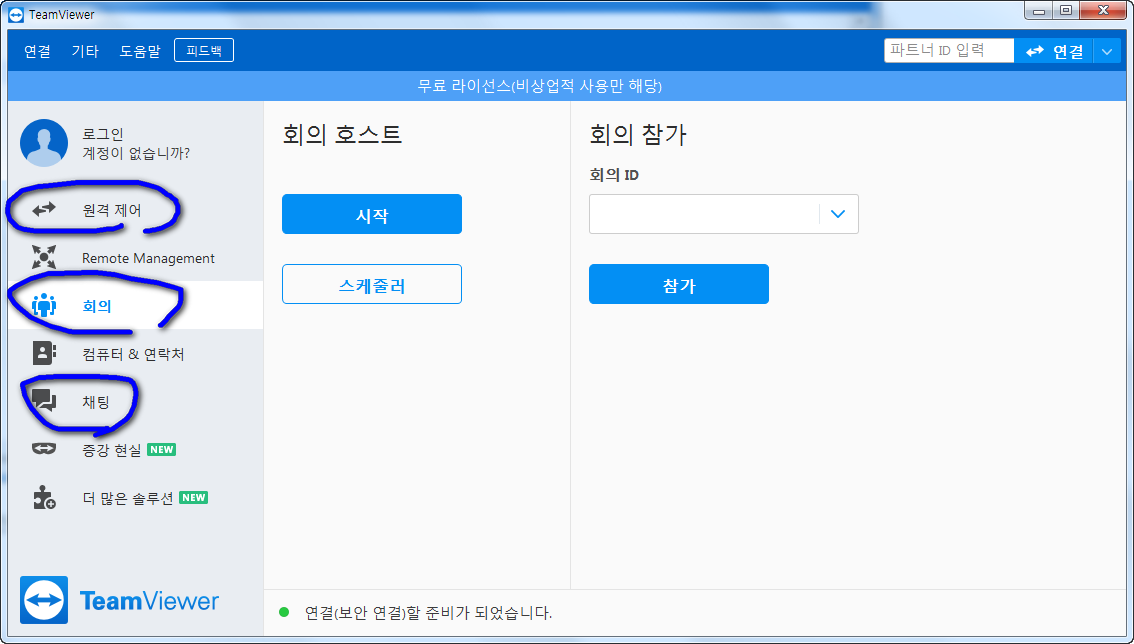Click the TeamViewer logo at bottom left
The width and height of the screenshot is (1134, 644).
120,600
